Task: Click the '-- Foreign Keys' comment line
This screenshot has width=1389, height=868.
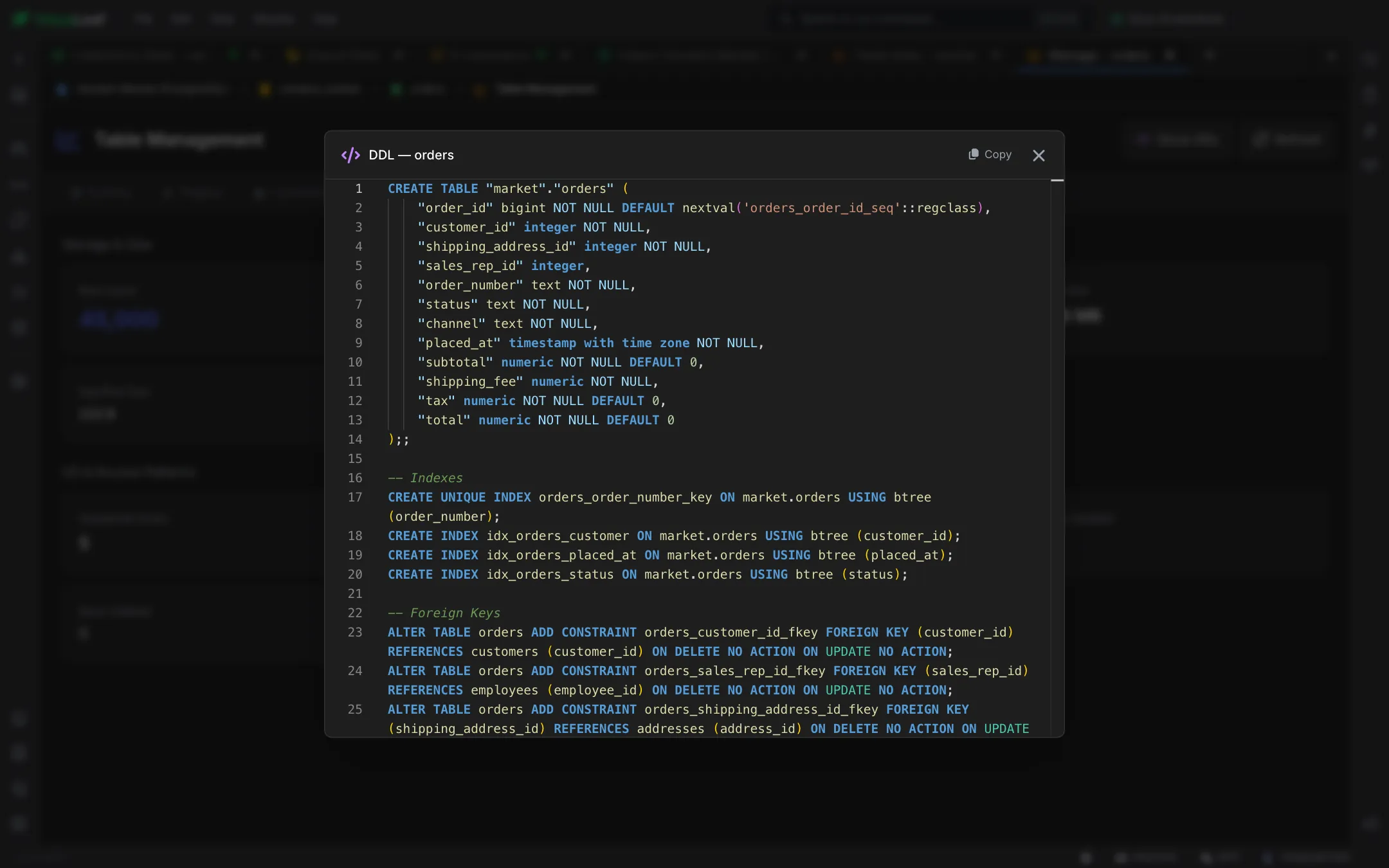Action: click(x=444, y=613)
